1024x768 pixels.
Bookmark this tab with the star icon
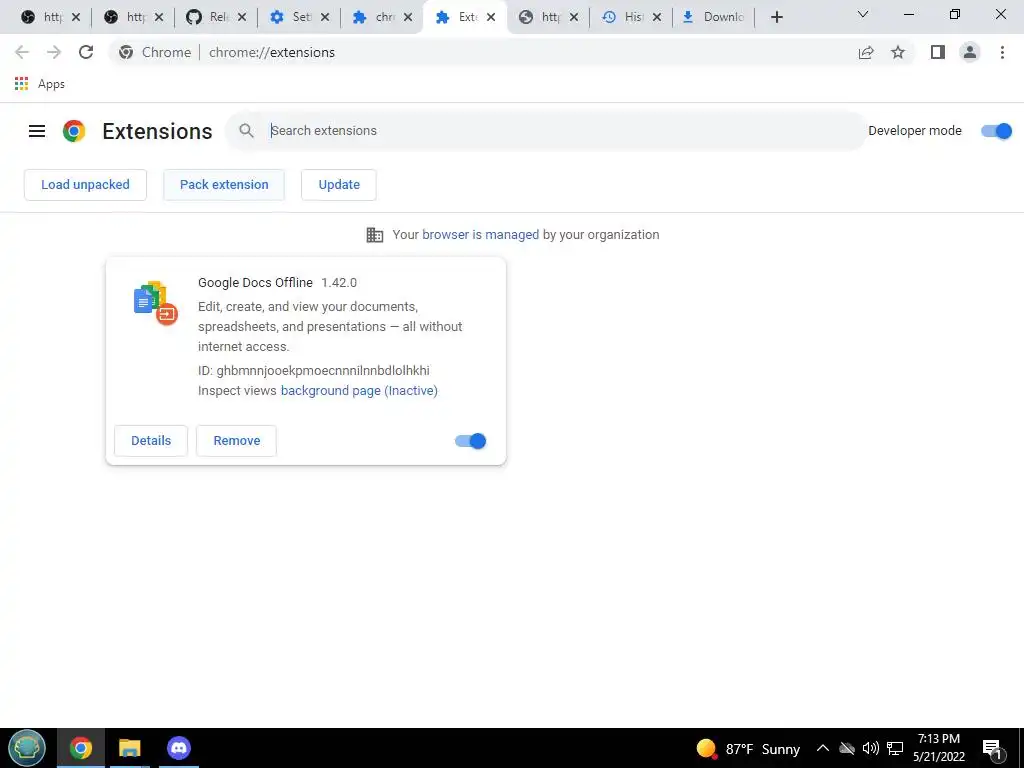[898, 52]
